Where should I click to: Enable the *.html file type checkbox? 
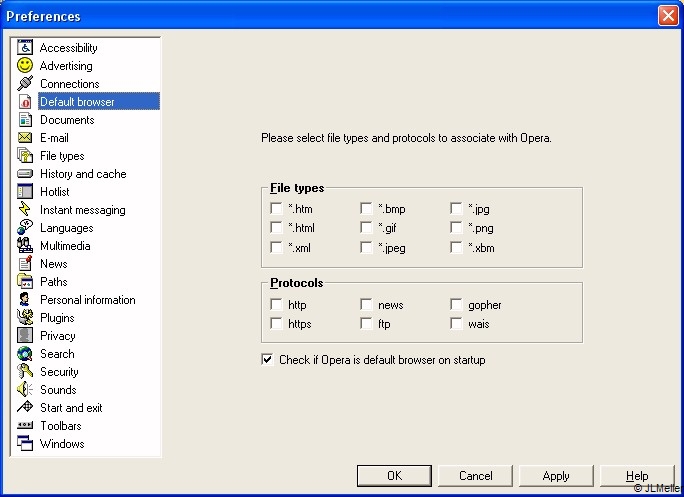276,227
